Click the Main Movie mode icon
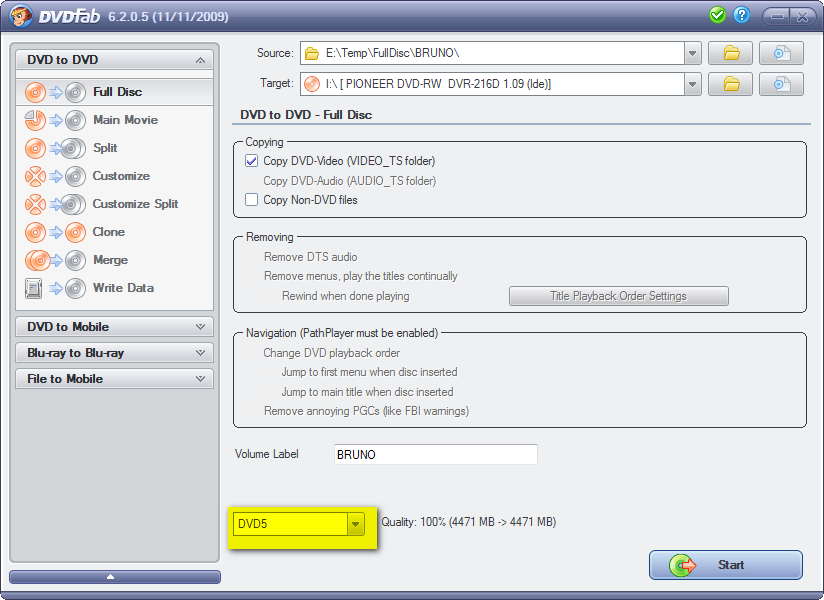The image size is (824, 600). [55, 120]
